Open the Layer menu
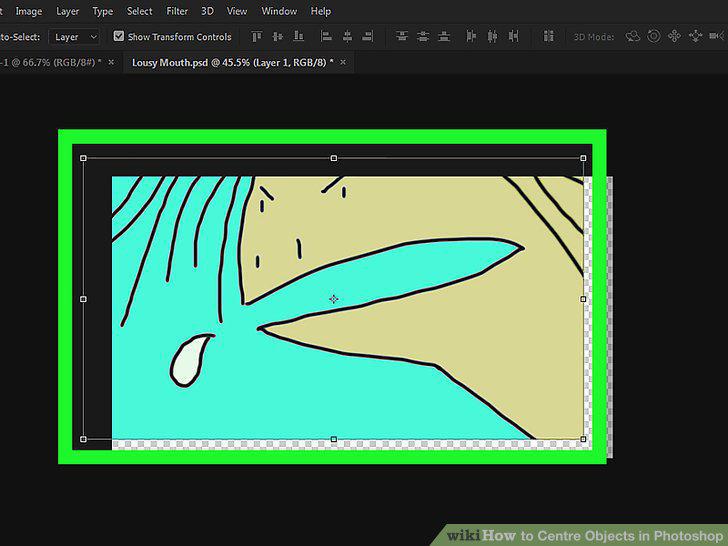728x546 pixels. [x=67, y=11]
